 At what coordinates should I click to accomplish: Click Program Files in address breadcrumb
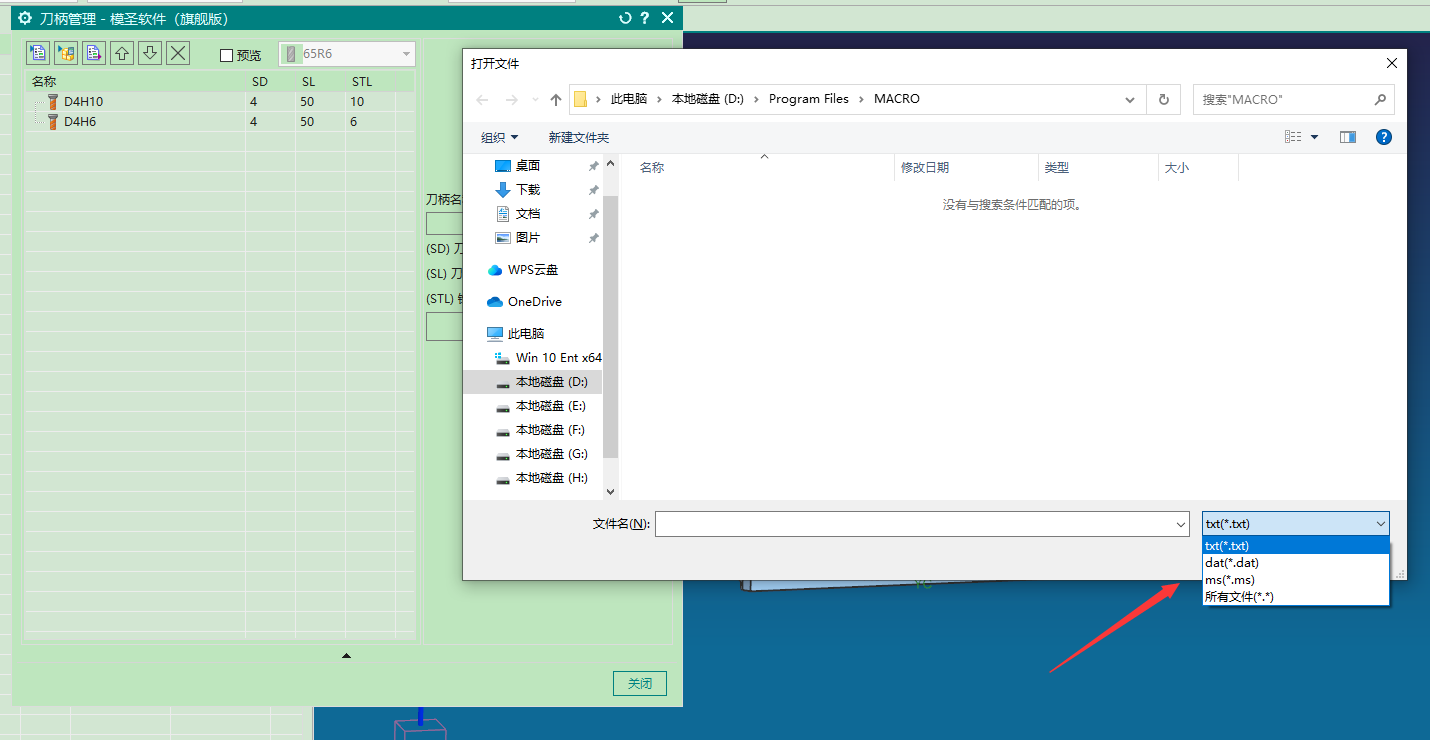click(809, 99)
